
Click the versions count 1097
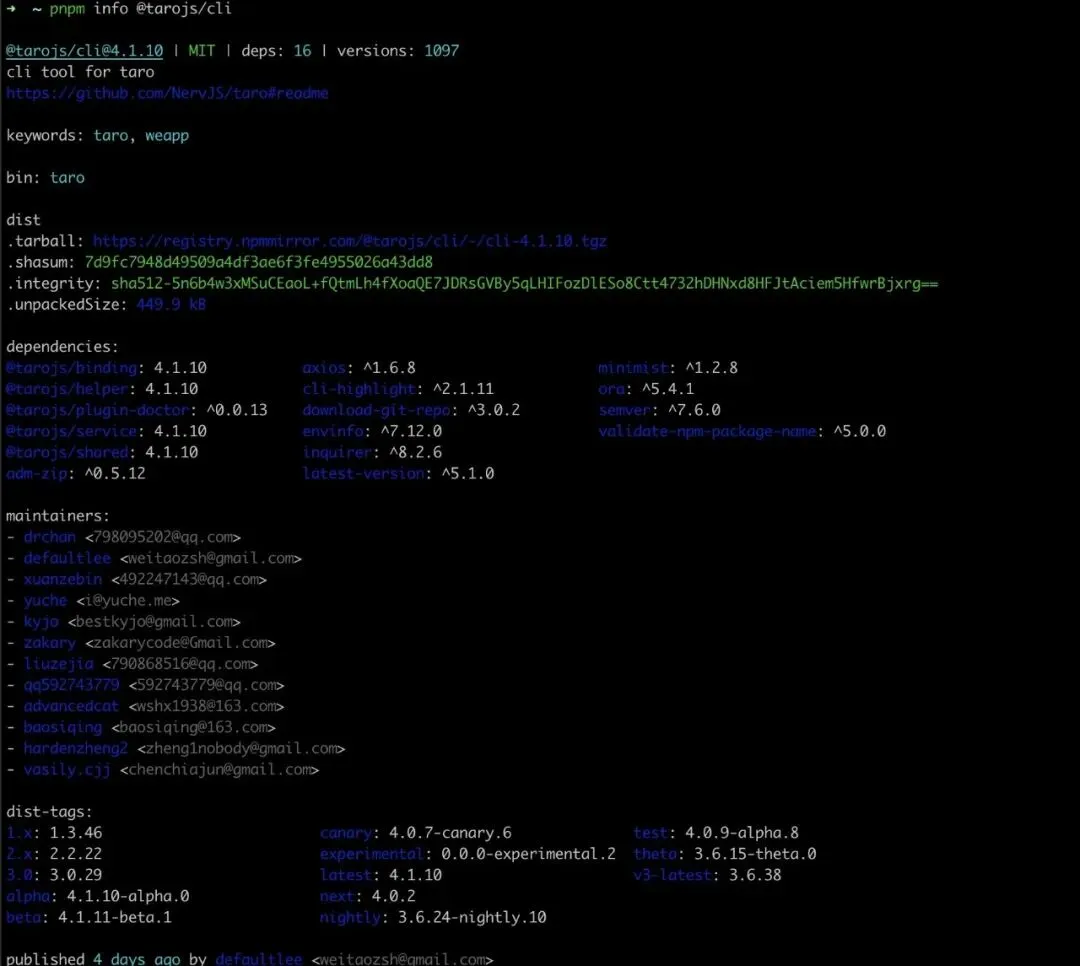442,51
